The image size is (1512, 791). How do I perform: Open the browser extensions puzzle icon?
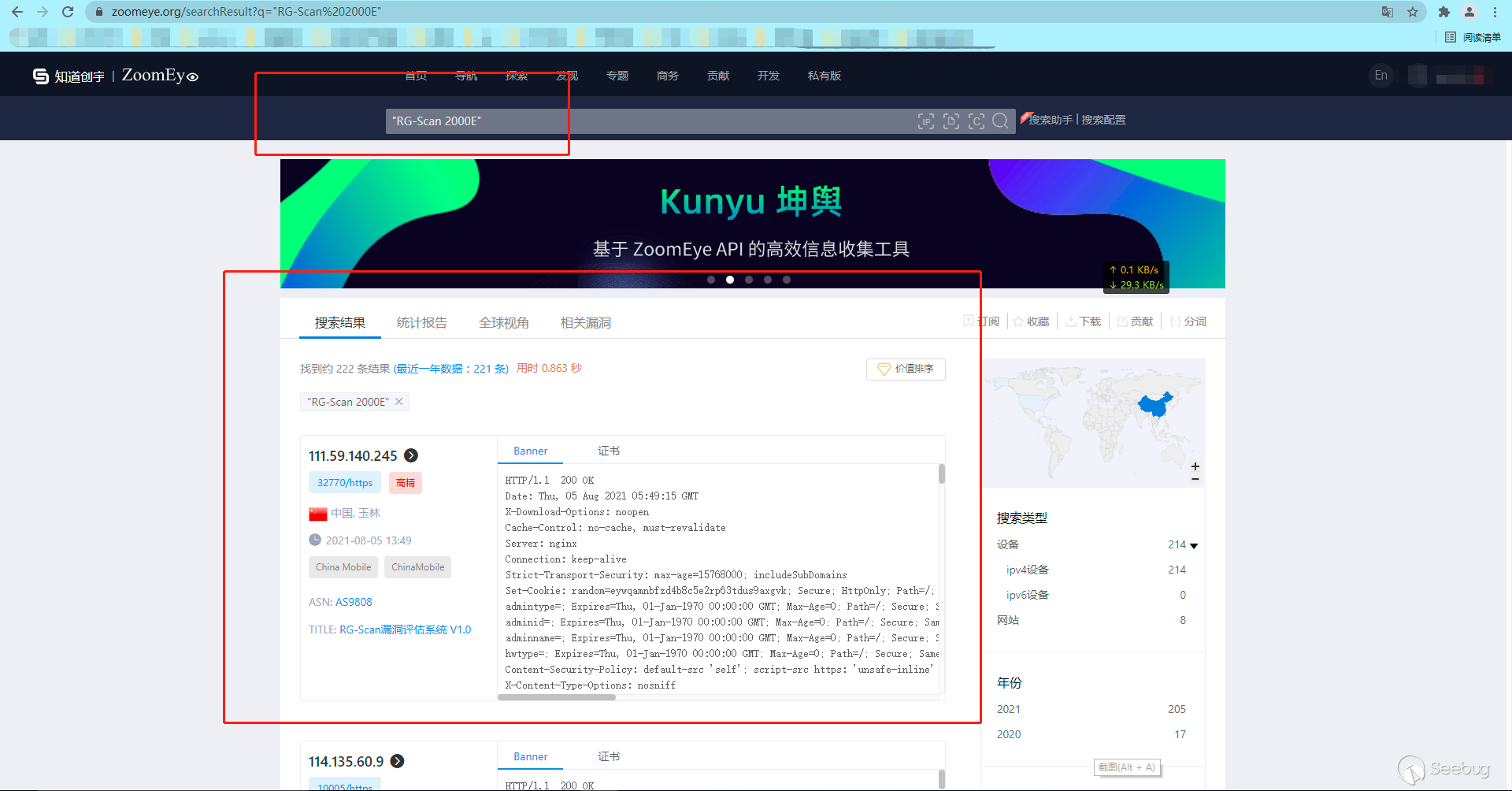[x=1443, y=12]
